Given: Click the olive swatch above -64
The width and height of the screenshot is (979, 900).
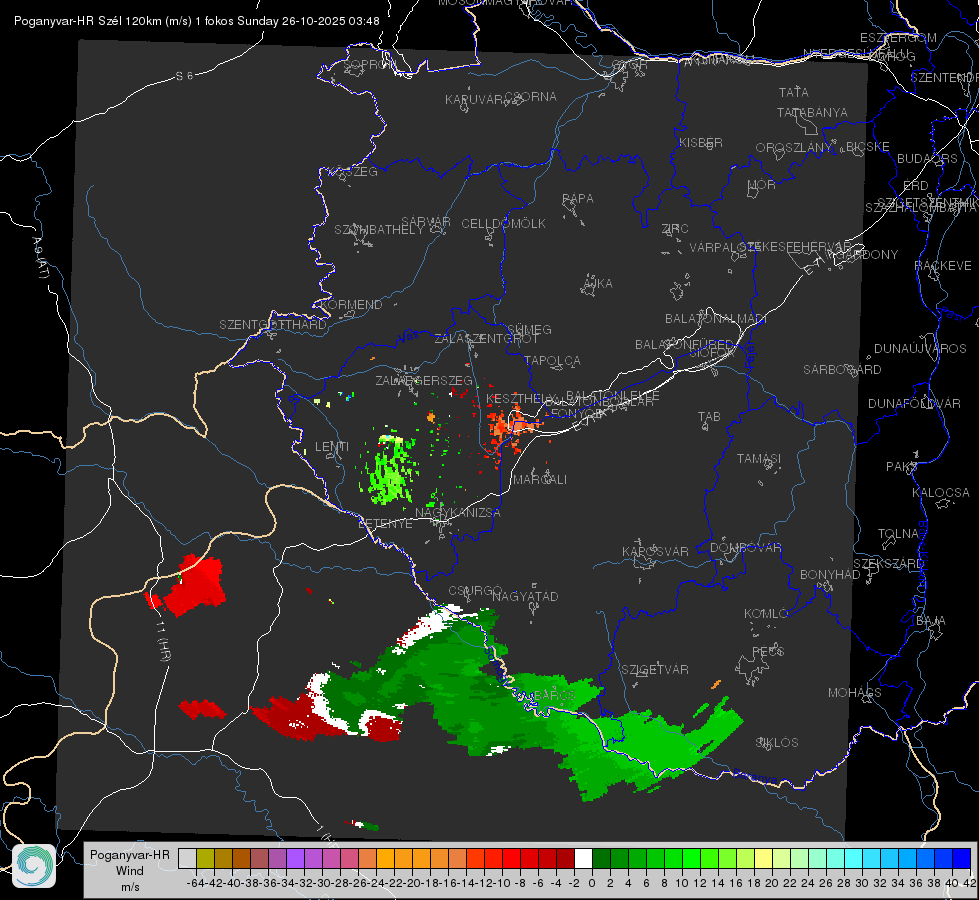Looking at the screenshot, I should coord(205,858).
